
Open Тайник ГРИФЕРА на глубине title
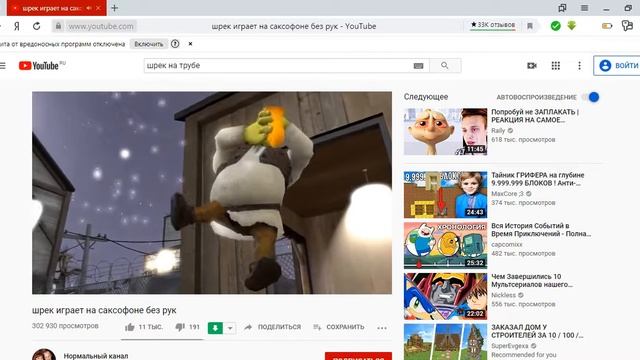coord(538,179)
